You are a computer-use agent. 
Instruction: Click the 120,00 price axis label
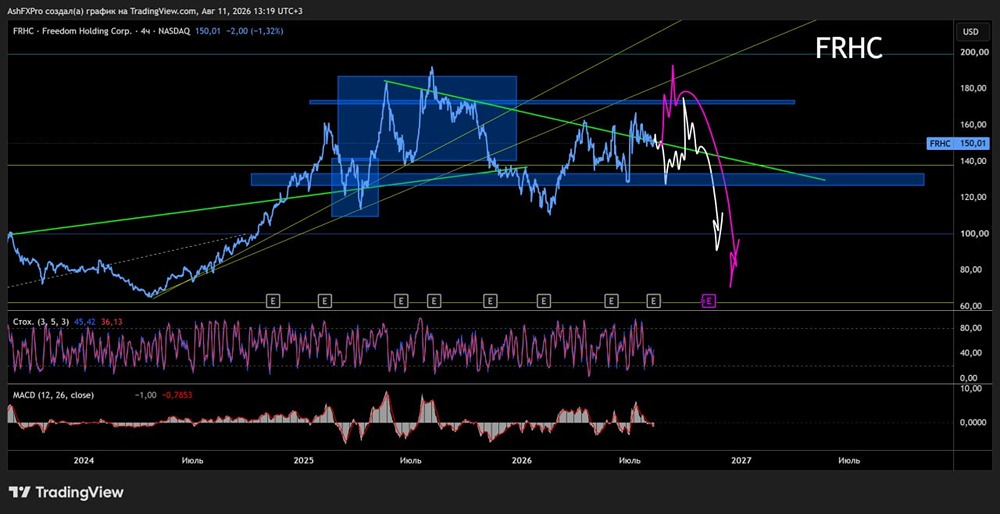click(x=975, y=198)
